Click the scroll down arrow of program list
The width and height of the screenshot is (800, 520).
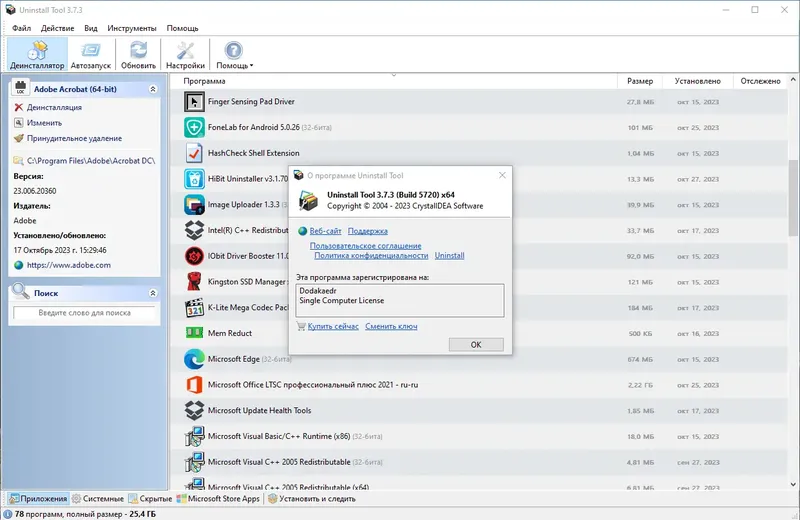[793, 484]
